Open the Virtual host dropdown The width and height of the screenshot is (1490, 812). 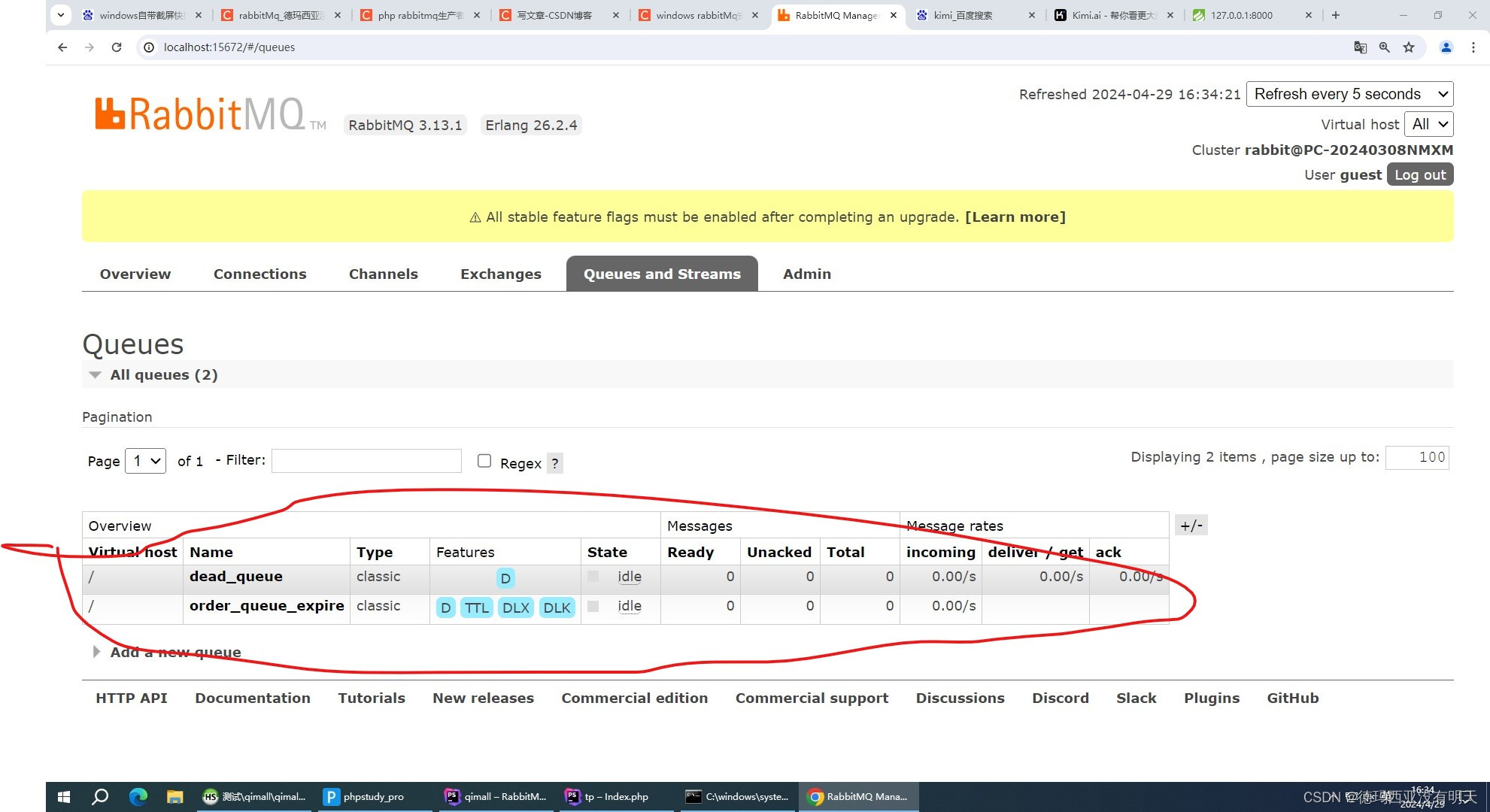tap(1428, 124)
